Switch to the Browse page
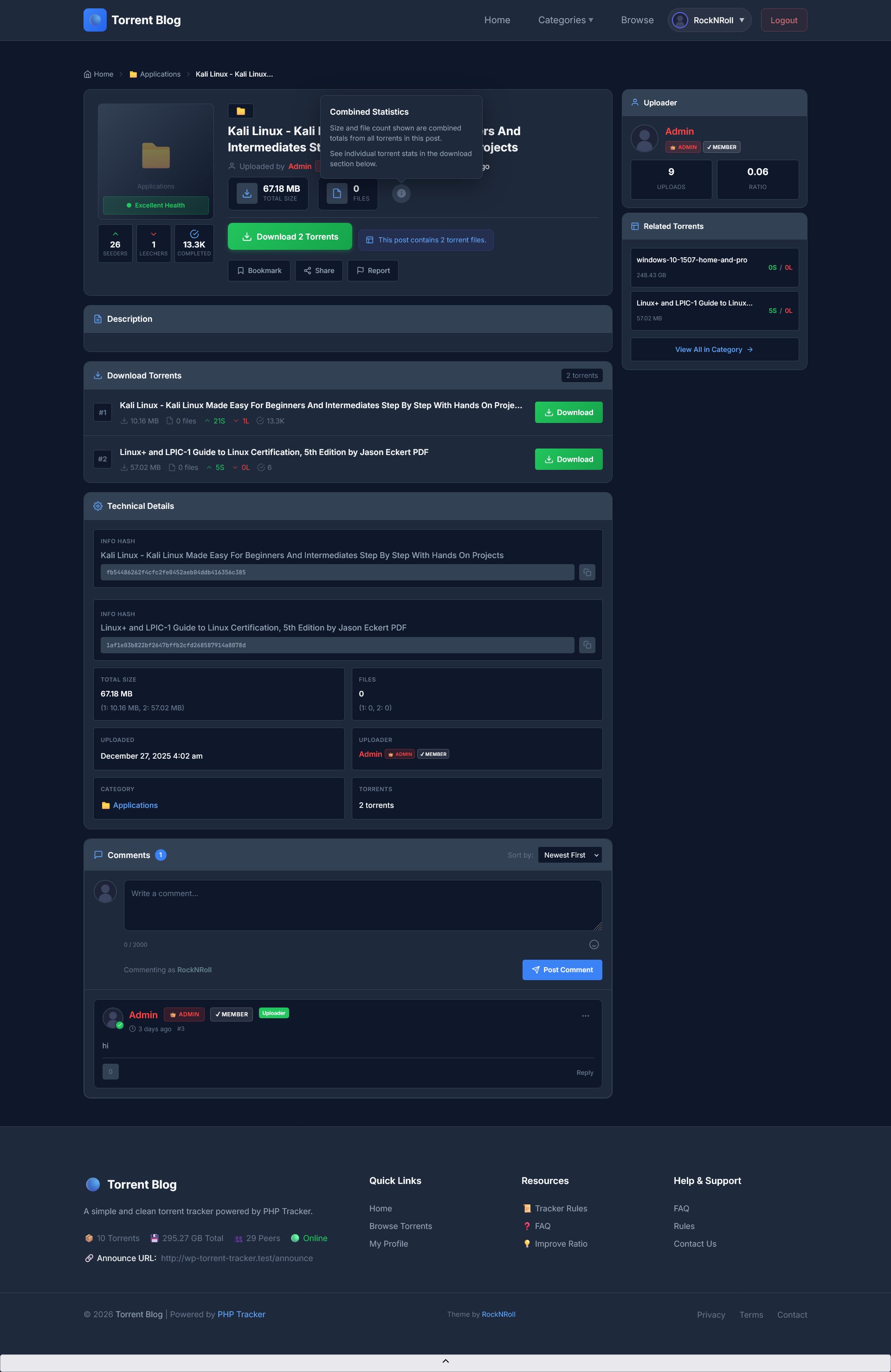The height and width of the screenshot is (1372, 891). (x=637, y=20)
